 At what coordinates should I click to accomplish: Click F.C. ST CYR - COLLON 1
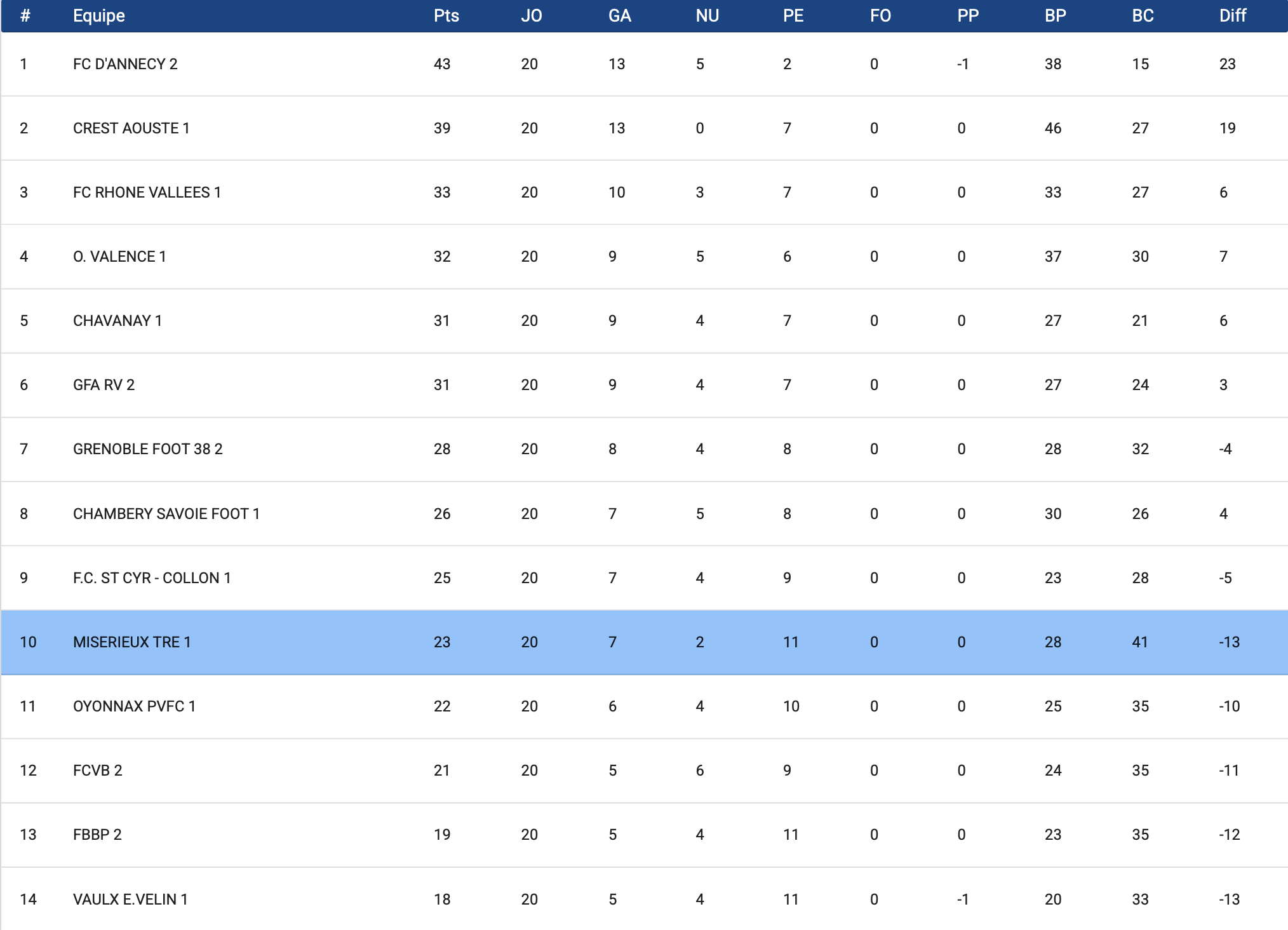(152, 578)
